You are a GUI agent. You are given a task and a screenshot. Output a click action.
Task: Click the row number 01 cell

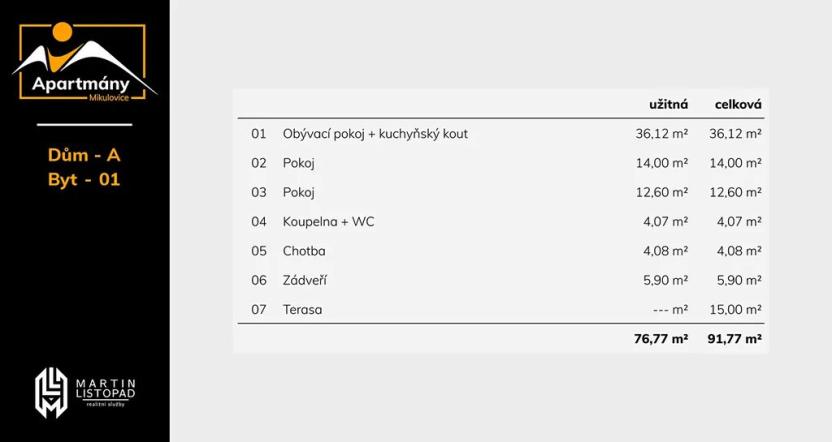coord(259,133)
